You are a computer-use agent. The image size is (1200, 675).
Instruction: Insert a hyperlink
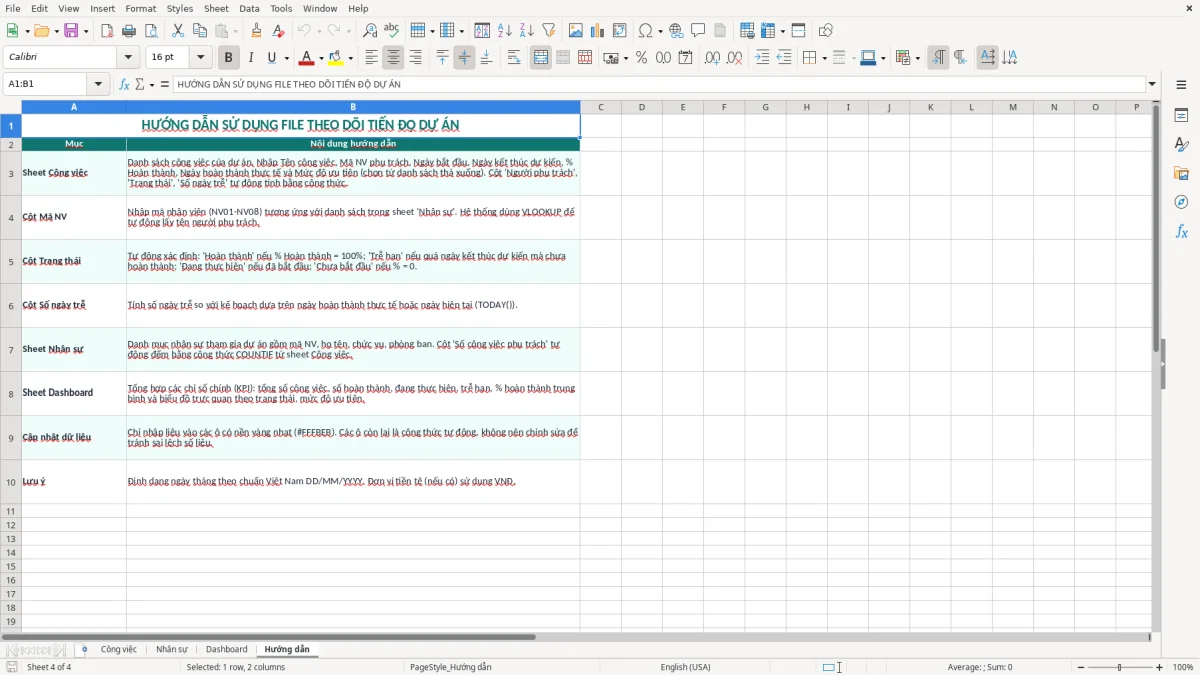coord(676,31)
